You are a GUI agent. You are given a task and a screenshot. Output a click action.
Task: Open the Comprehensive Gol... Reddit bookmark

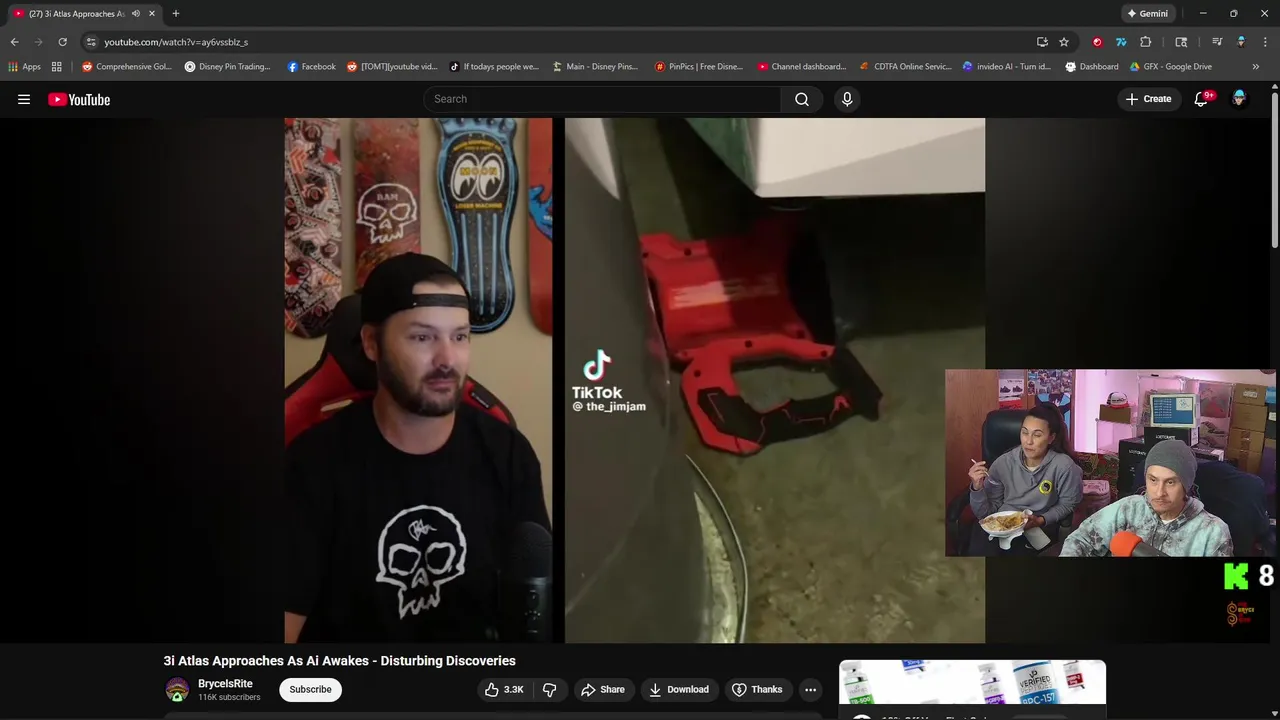tap(127, 67)
